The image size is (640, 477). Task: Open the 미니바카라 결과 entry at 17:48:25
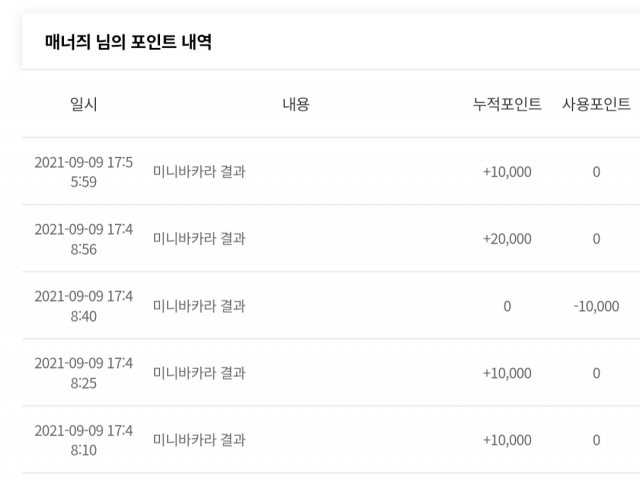pos(199,373)
